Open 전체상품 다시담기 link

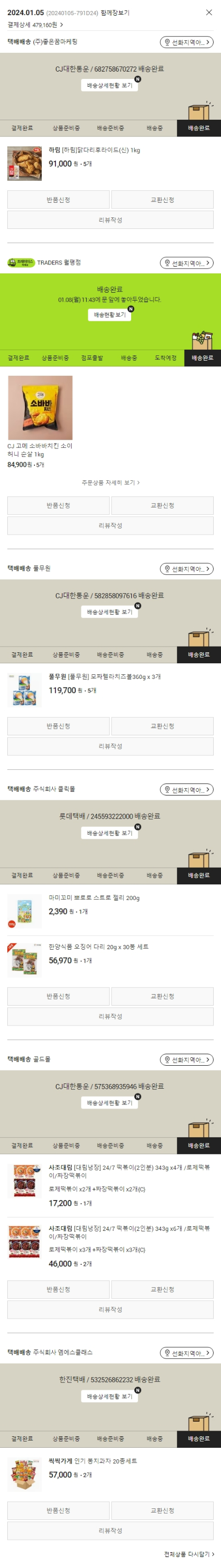pyautogui.click(x=189, y=1554)
